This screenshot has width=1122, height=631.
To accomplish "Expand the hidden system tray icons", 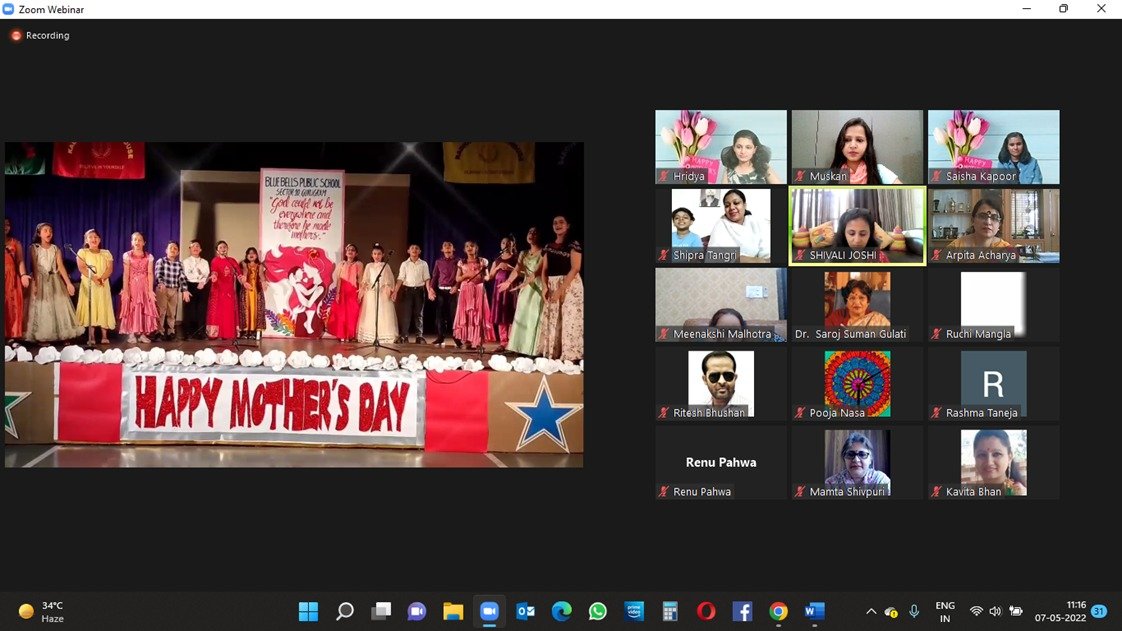I will click(x=870, y=611).
